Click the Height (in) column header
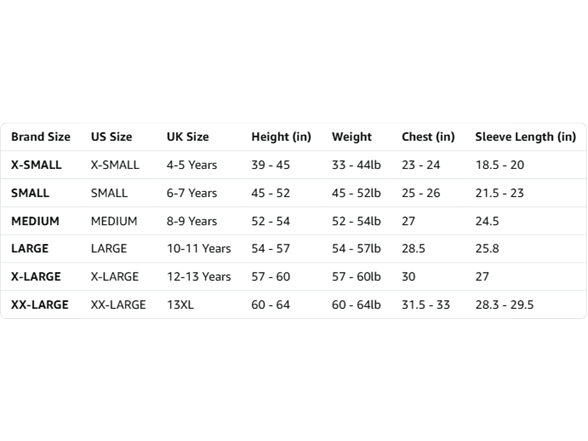Screen dimensions: 588x441 [281, 137]
